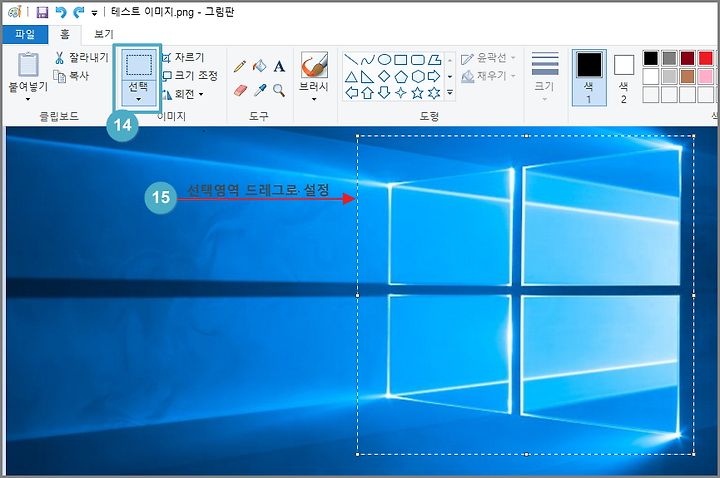720x478 pixels.
Task: Open the 윤곽선 outline dropdown
Action: click(x=489, y=58)
